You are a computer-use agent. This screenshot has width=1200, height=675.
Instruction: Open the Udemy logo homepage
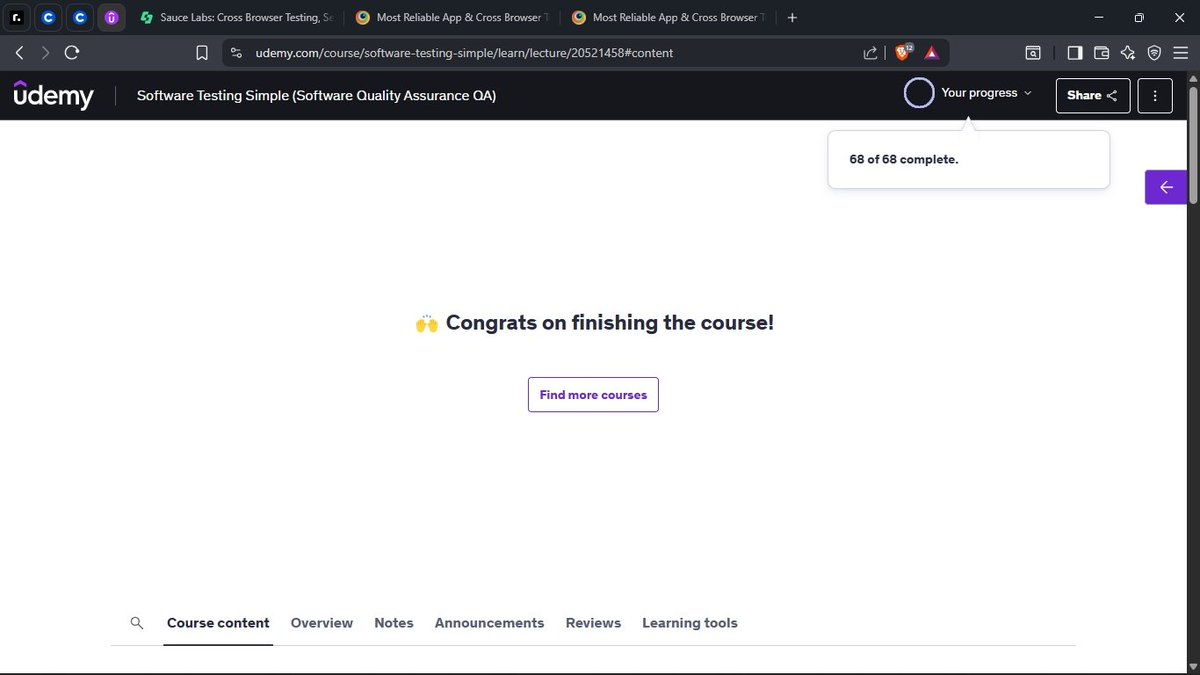coord(53,95)
